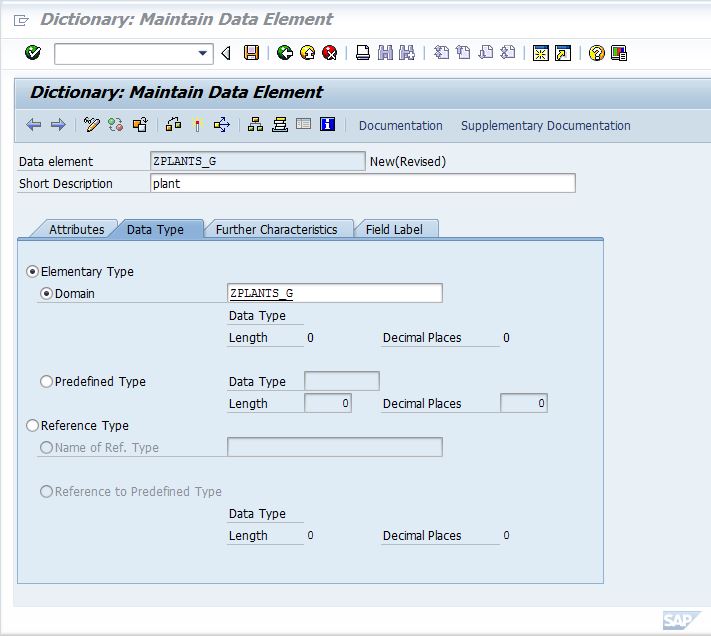Select the Elementary Type radio button

click(x=32, y=272)
